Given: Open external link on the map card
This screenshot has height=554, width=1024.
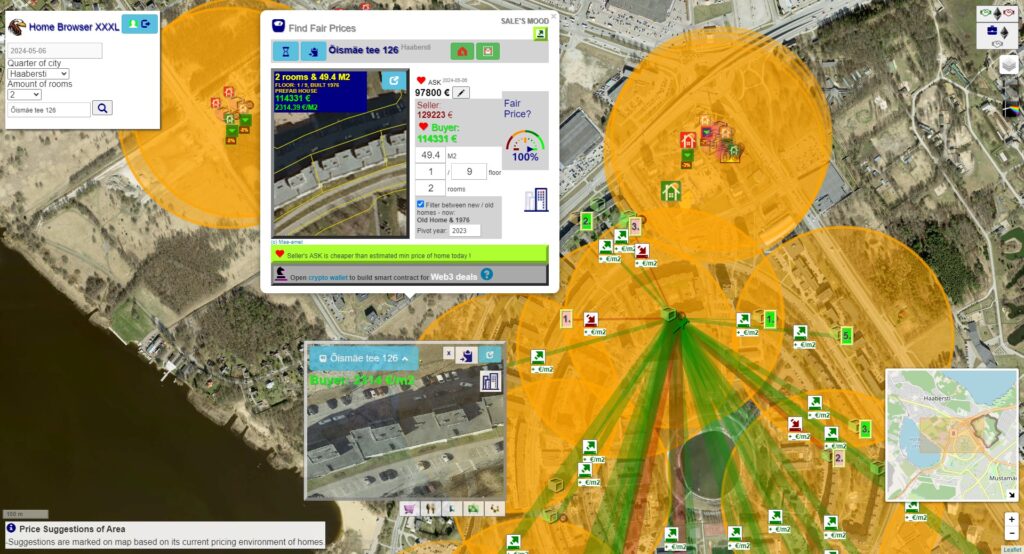Looking at the screenshot, I should coord(490,355).
